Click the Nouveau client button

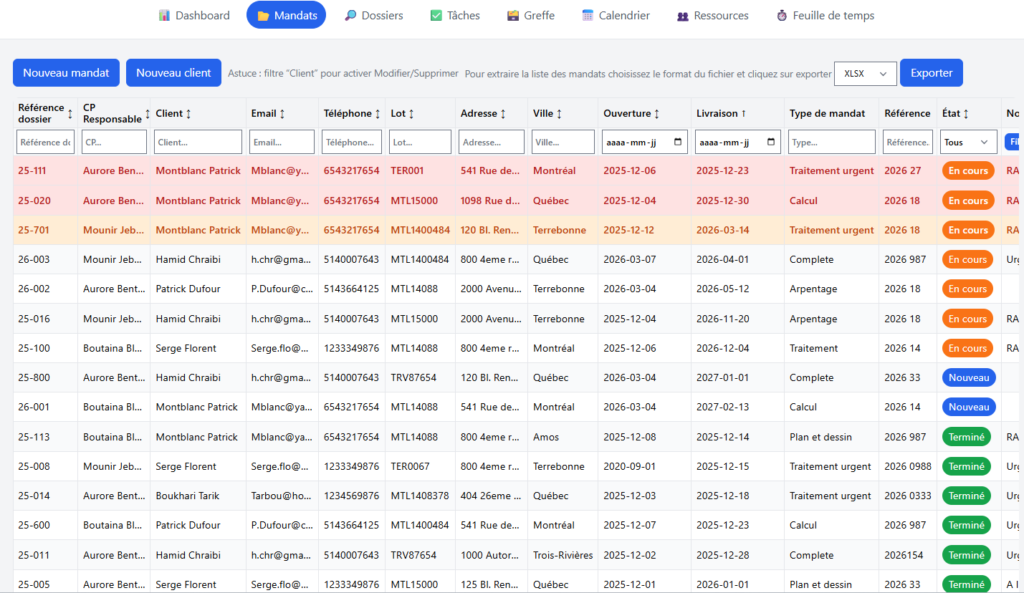tap(173, 73)
